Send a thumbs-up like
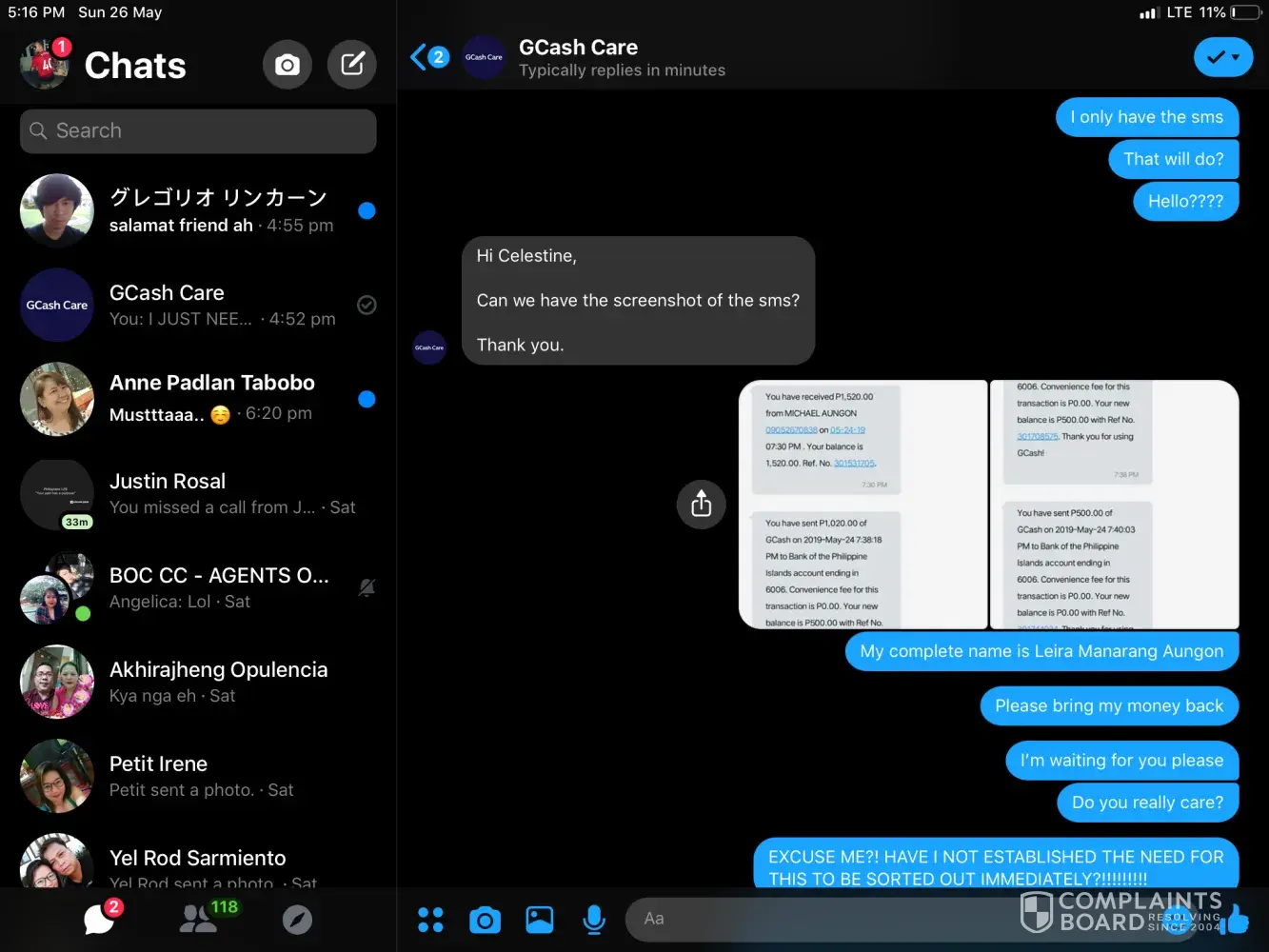The height and width of the screenshot is (952, 1269). coord(1238,920)
